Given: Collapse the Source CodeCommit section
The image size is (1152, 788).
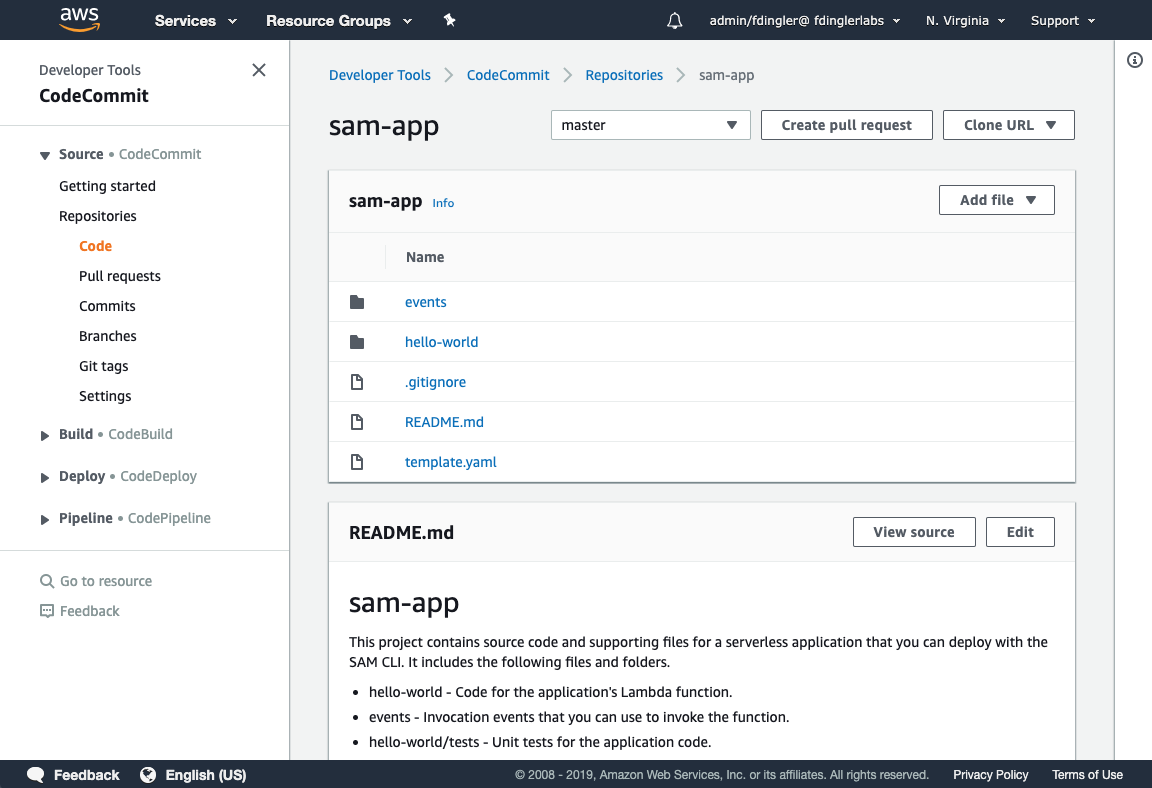Looking at the screenshot, I should (45, 155).
